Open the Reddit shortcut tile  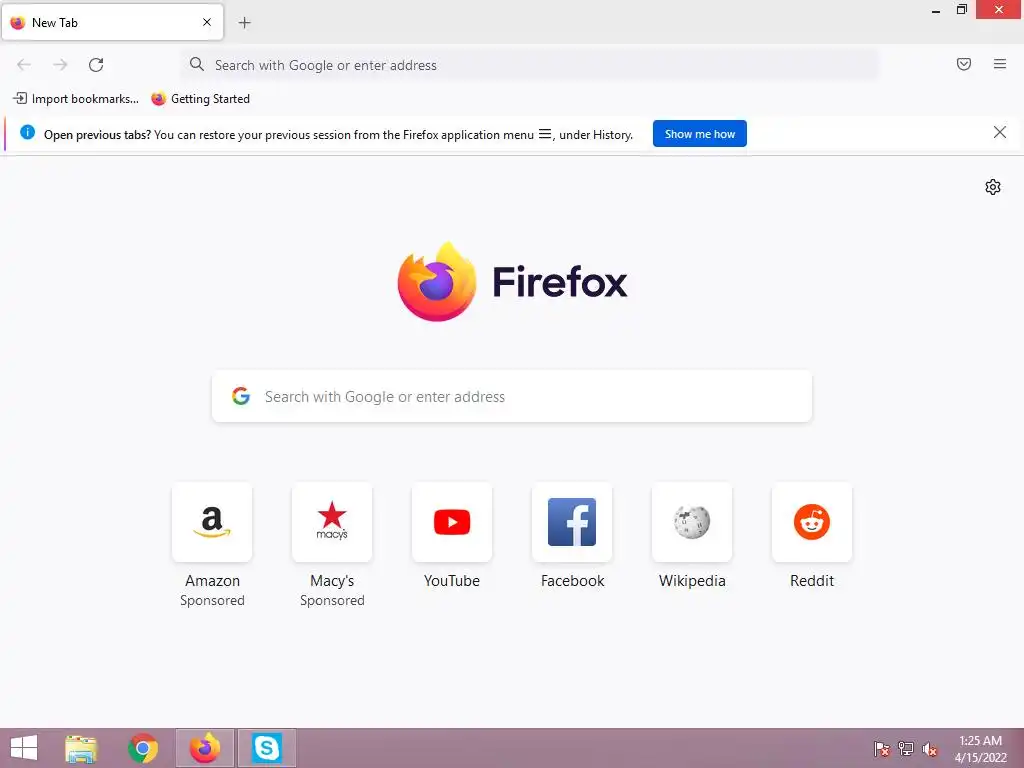812,522
